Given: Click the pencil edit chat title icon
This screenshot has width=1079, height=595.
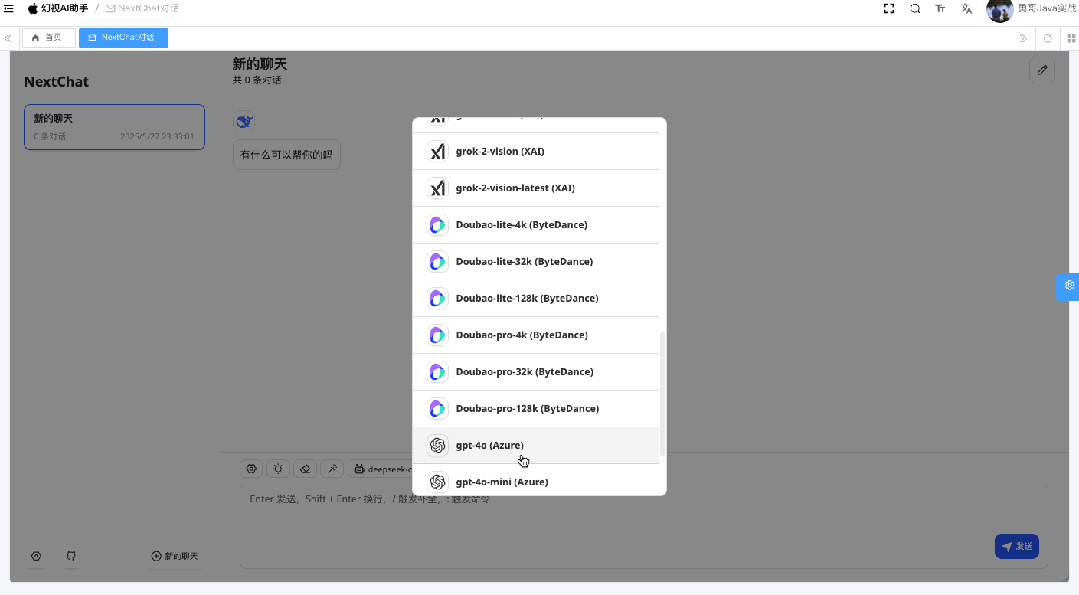Looking at the screenshot, I should (1042, 70).
